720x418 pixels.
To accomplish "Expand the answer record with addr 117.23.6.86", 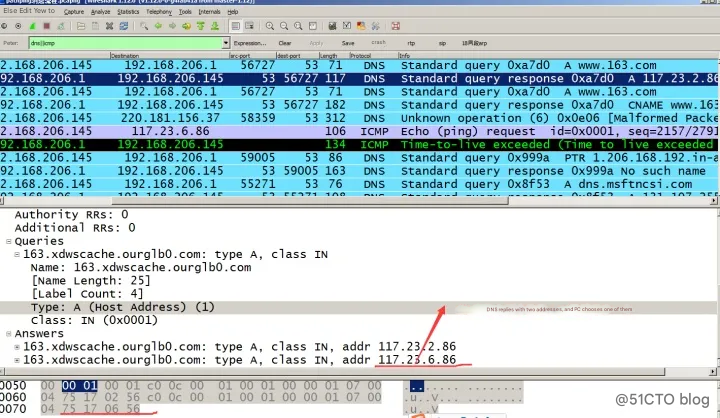I will 17,360.
